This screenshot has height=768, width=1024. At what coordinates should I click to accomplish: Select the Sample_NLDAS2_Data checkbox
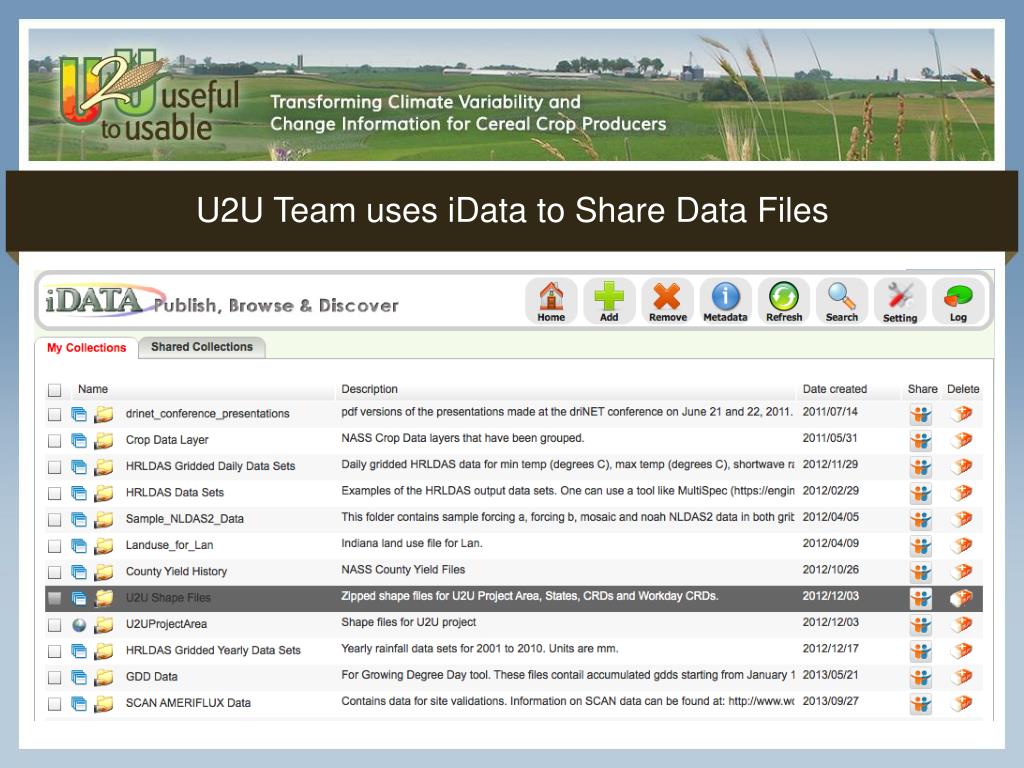pos(54,519)
